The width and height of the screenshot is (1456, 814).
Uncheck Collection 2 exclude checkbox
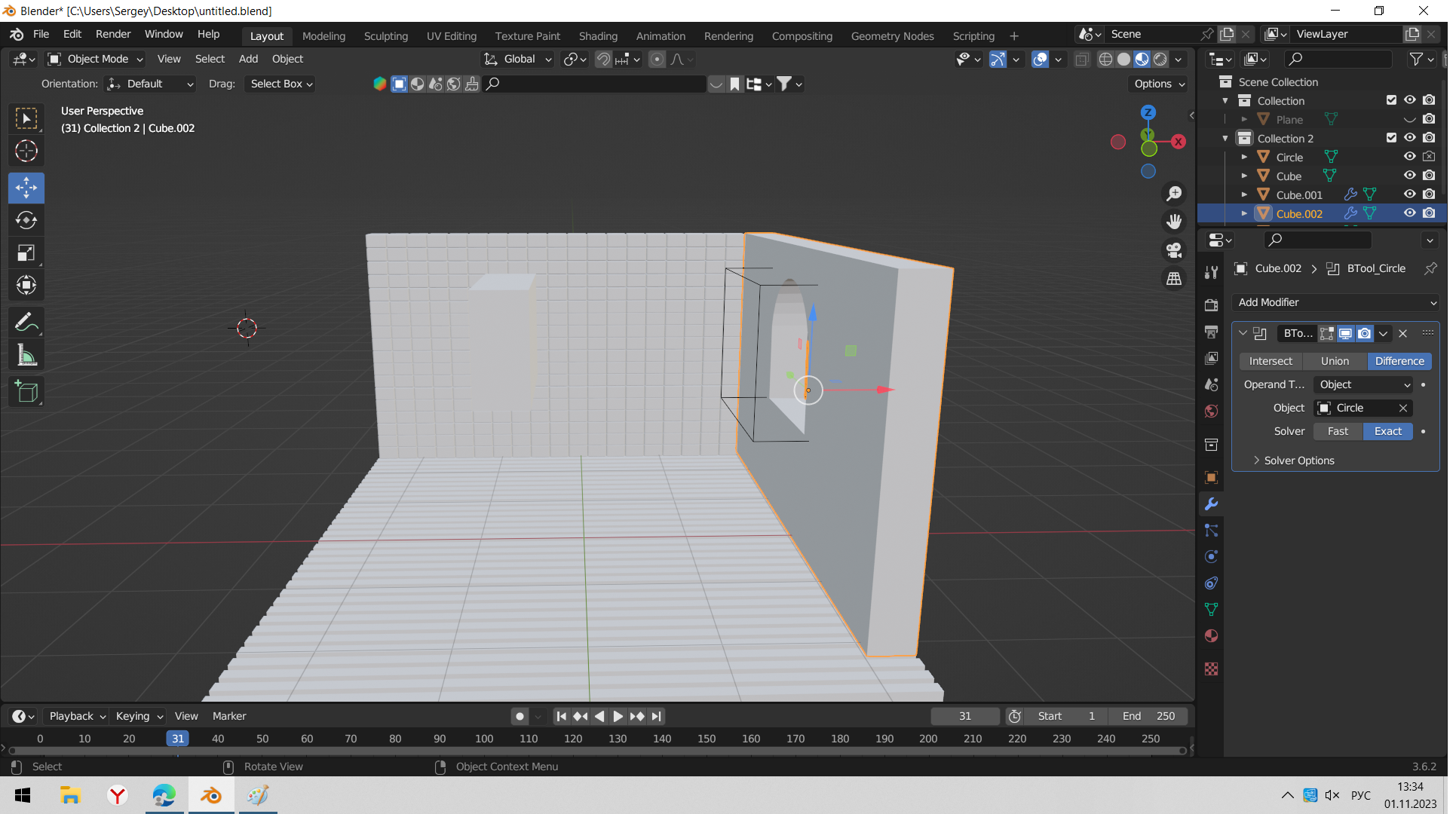(x=1391, y=138)
